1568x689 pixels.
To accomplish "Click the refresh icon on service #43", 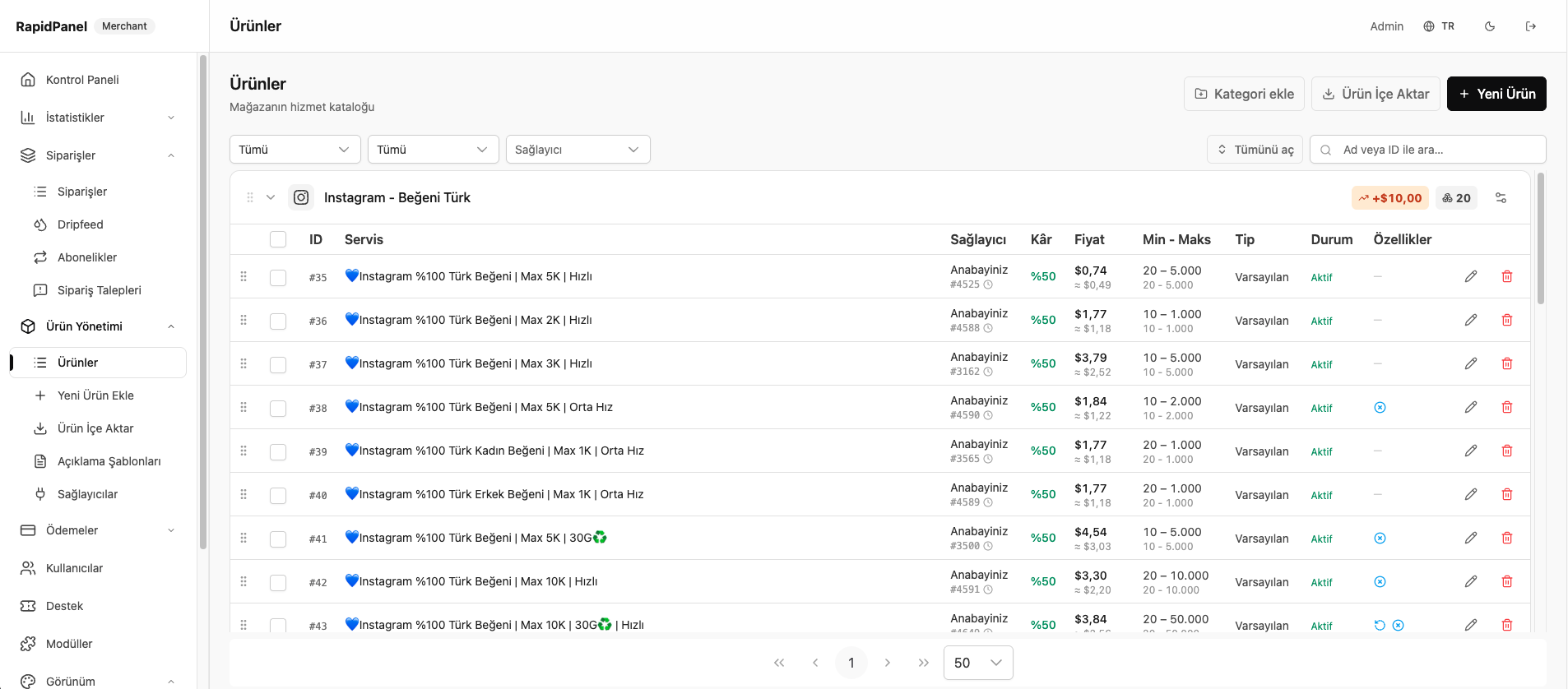I will [1380, 625].
